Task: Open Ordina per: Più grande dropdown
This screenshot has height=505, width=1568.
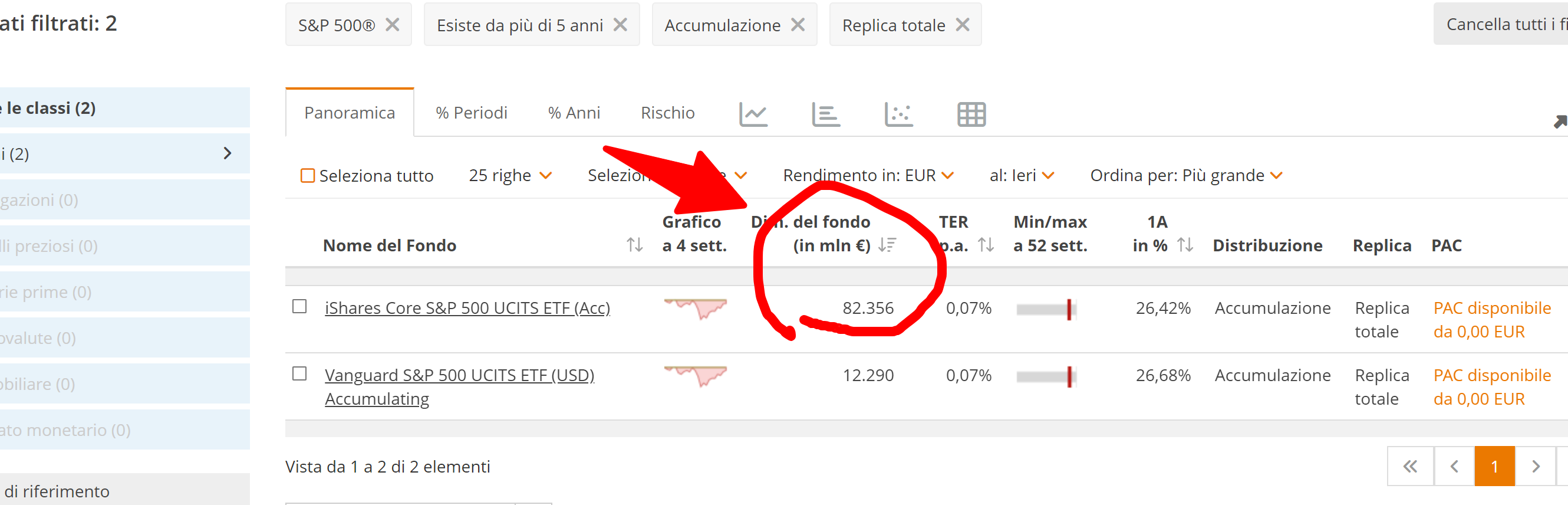Action: click(x=1186, y=175)
